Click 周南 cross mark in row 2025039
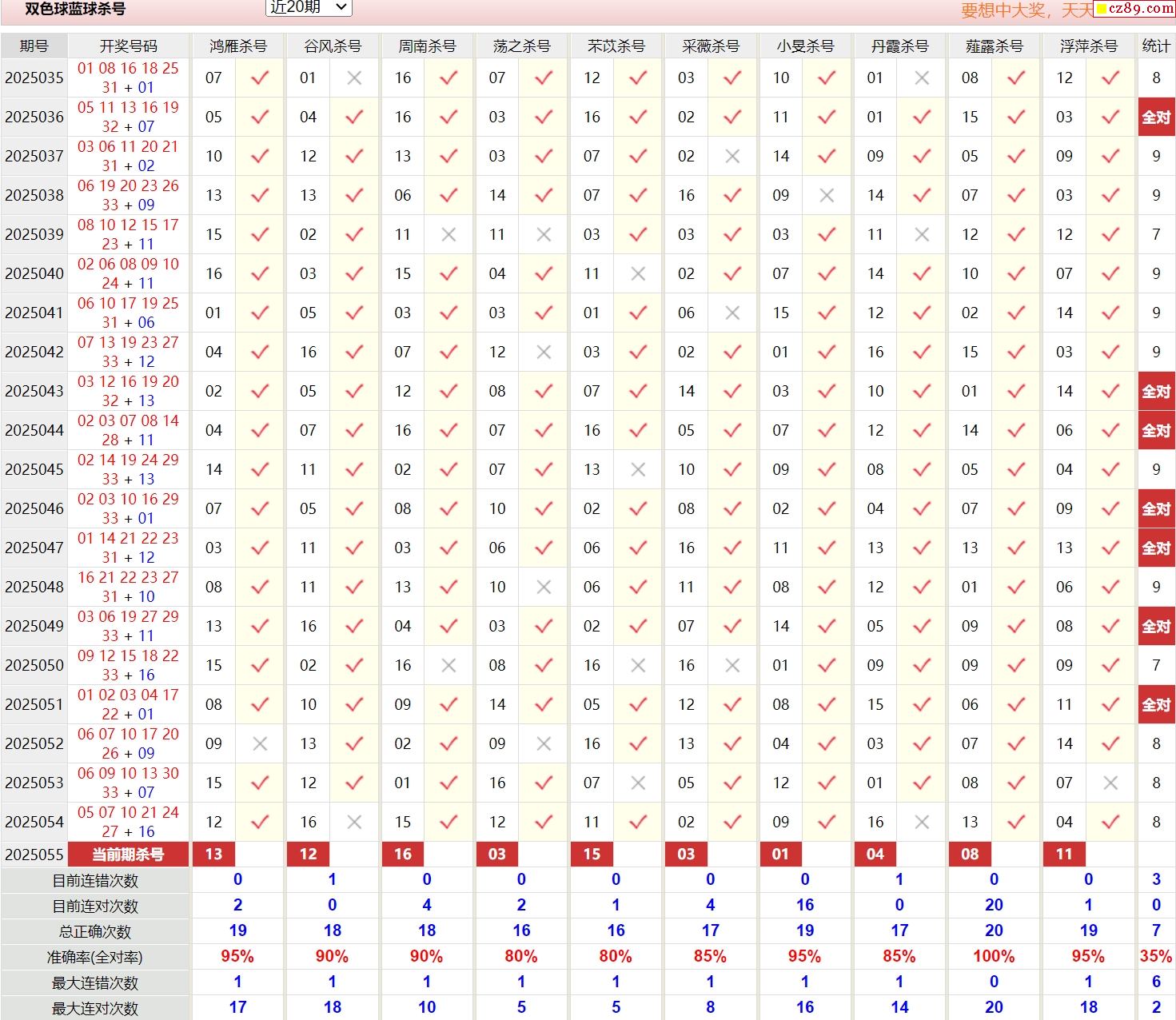 pos(448,235)
